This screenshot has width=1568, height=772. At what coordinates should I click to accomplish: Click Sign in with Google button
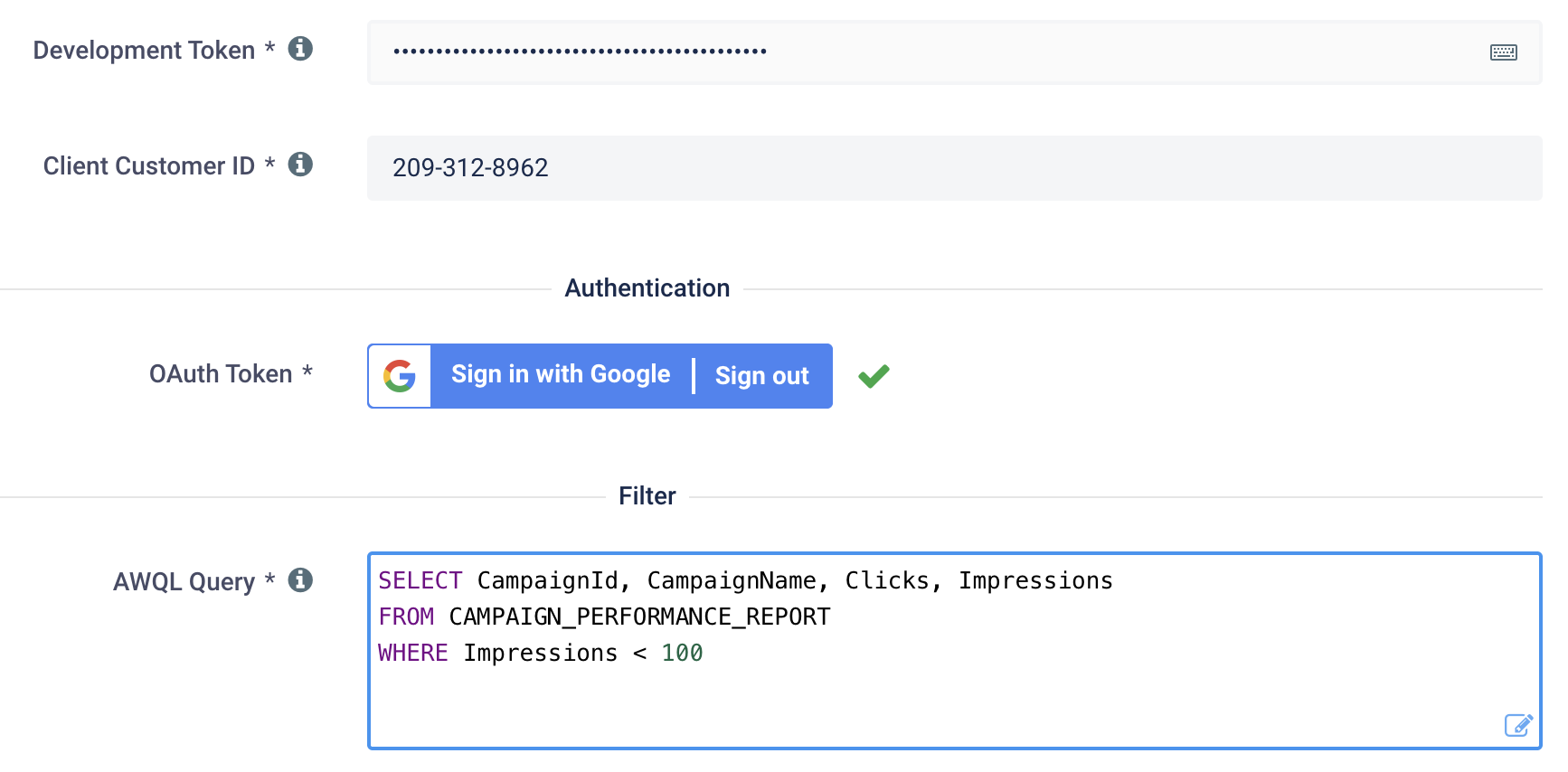561,374
